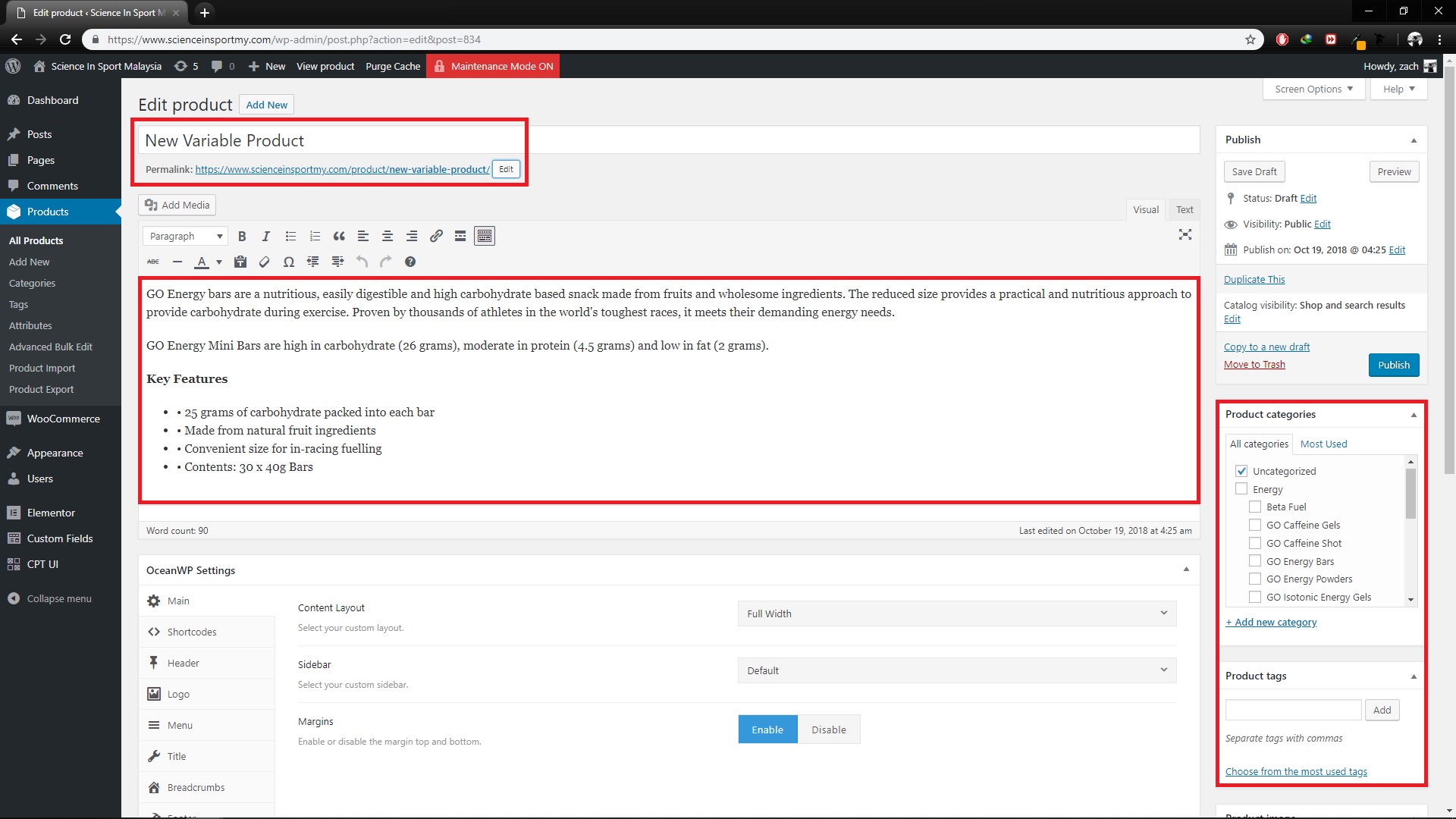Check GO Energy Powders category

click(x=1255, y=579)
